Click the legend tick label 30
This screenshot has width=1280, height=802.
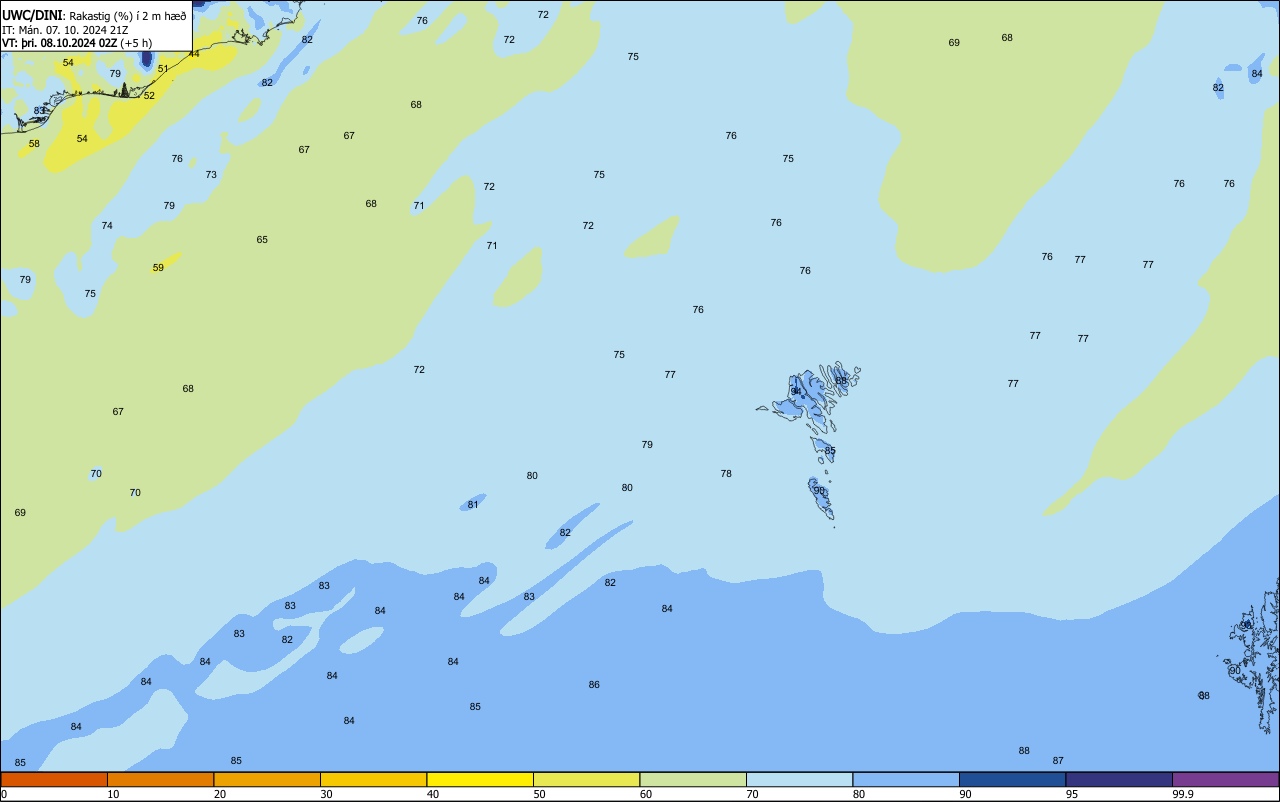[326, 794]
